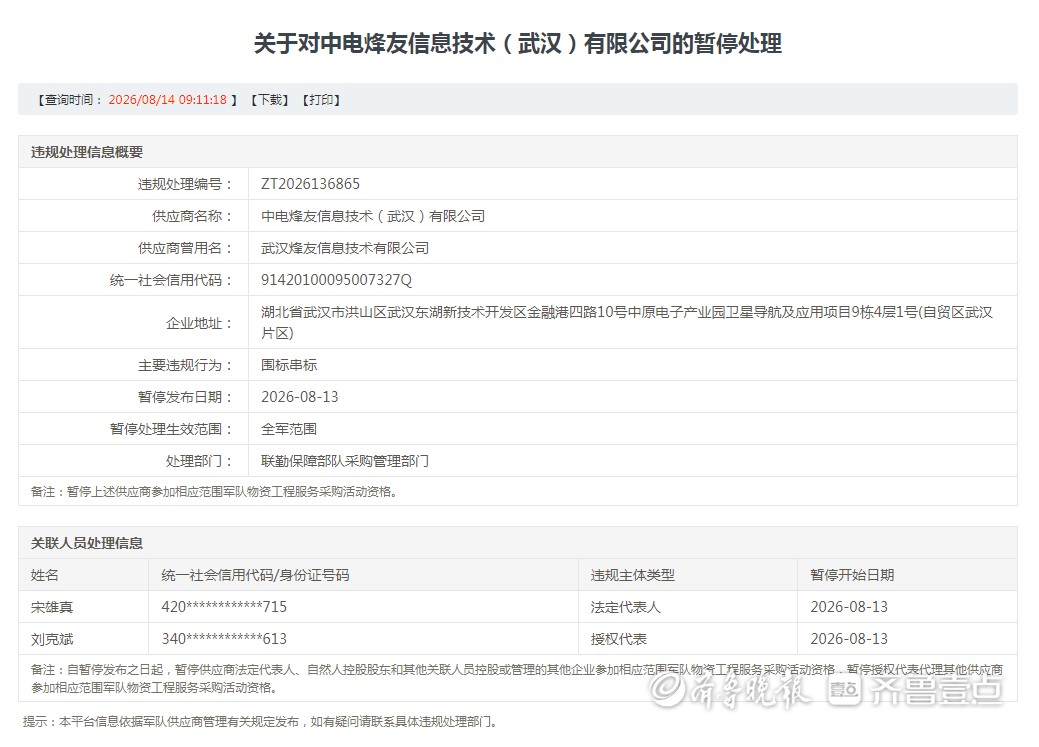
Task: Select the 暂停发布日期 value 2026-08-13
Action: click(x=300, y=396)
